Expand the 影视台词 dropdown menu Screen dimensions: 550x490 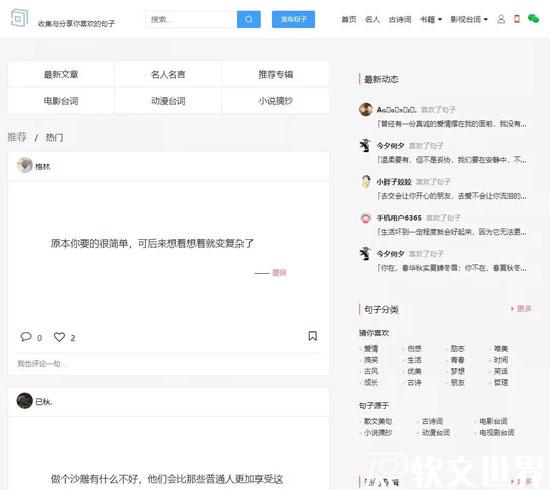pos(469,19)
